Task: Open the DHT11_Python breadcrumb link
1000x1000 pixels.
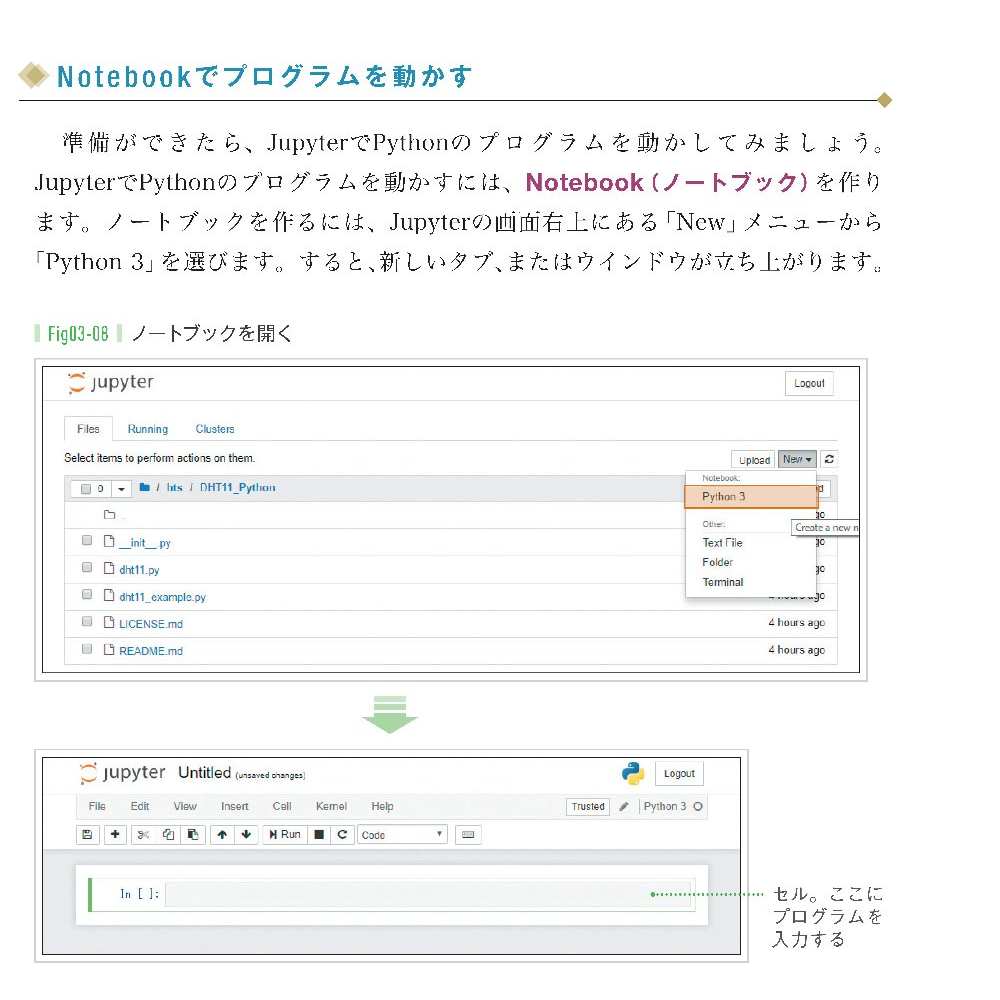Action: point(237,487)
